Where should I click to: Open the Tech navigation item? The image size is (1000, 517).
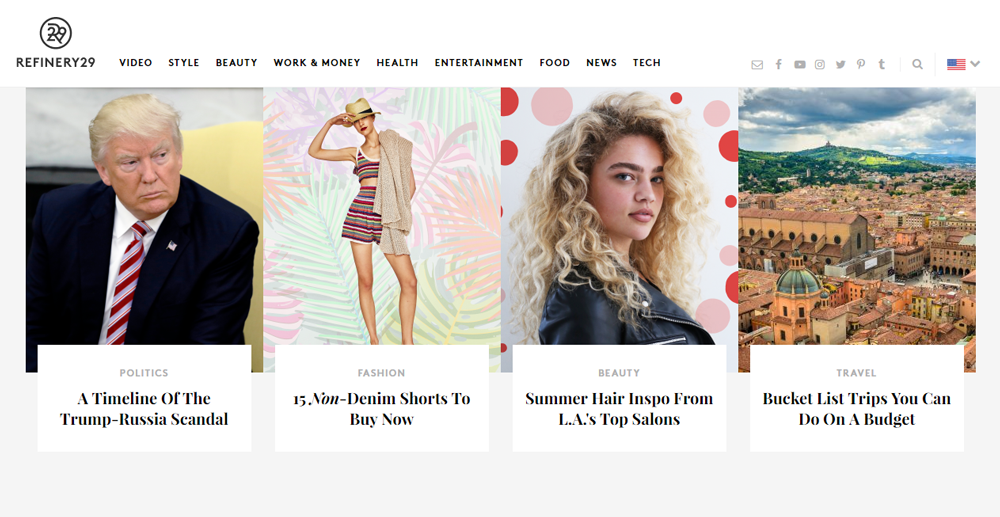coord(647,62)
